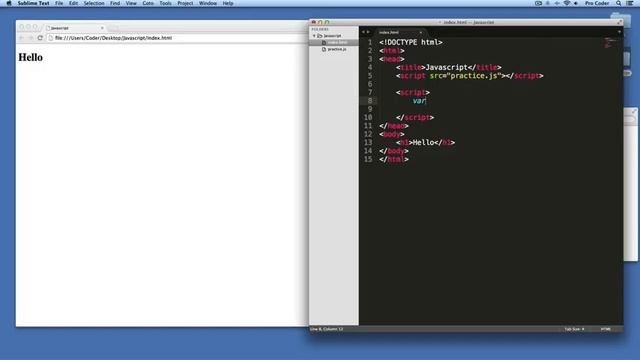Click the Wi-Fi status icon
The height and width of the screenshot is (360, 640).
(567, 3)
